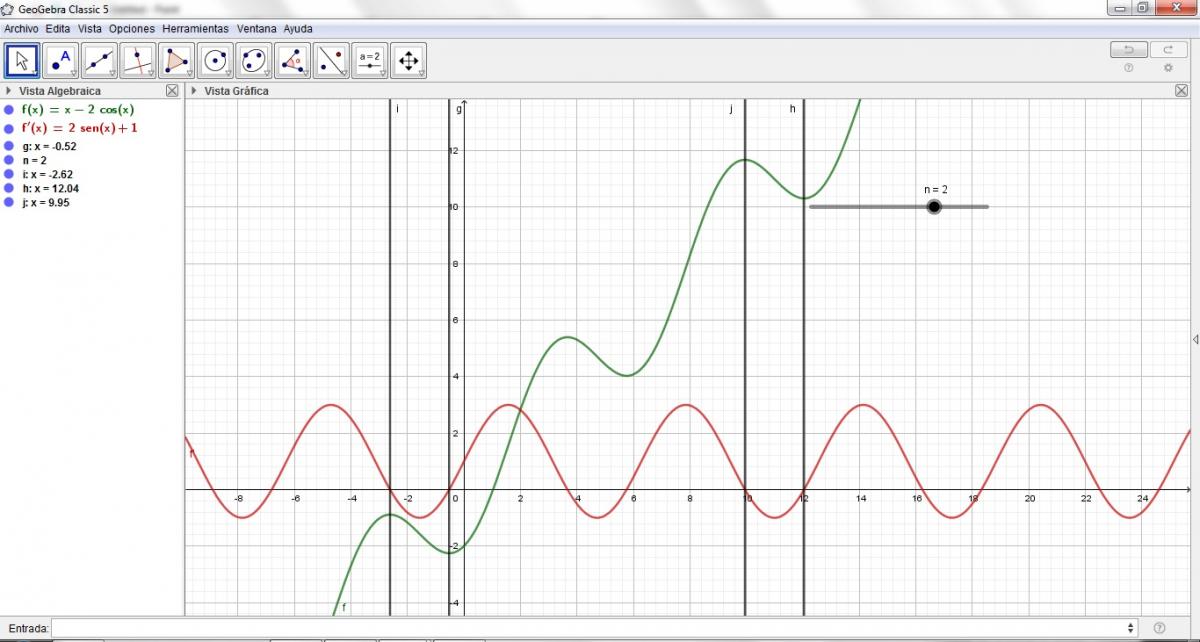Activate the Polygon tool
The height and width of the screenshot is (642, 1200).
tap(177, 61)
